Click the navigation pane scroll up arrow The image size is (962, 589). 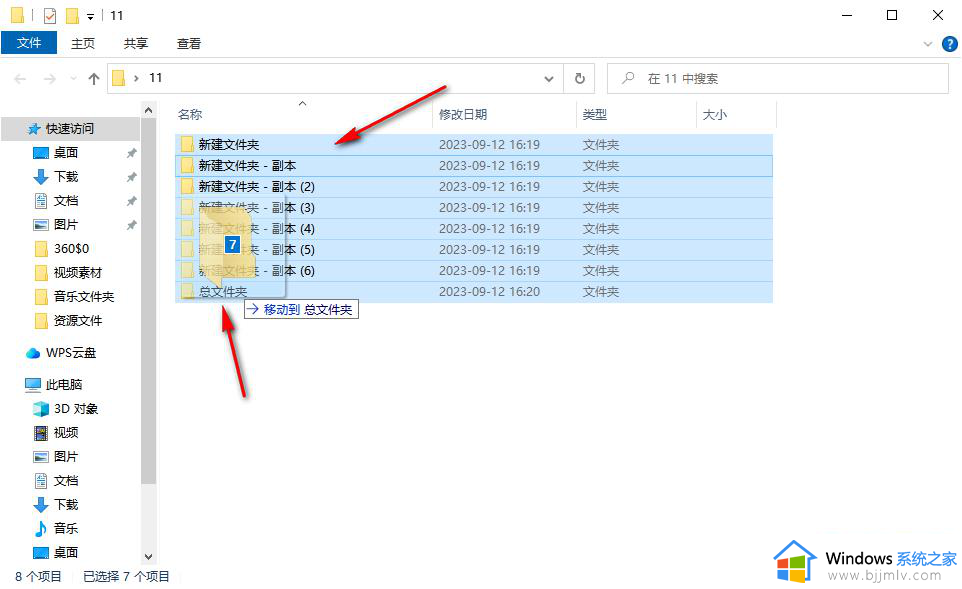coord(148,110)
